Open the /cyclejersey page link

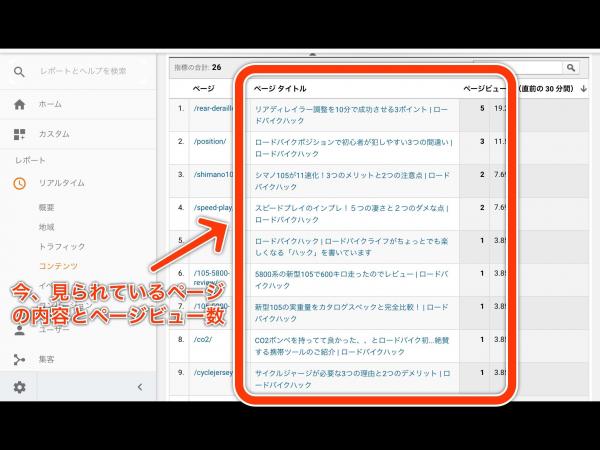213,373
